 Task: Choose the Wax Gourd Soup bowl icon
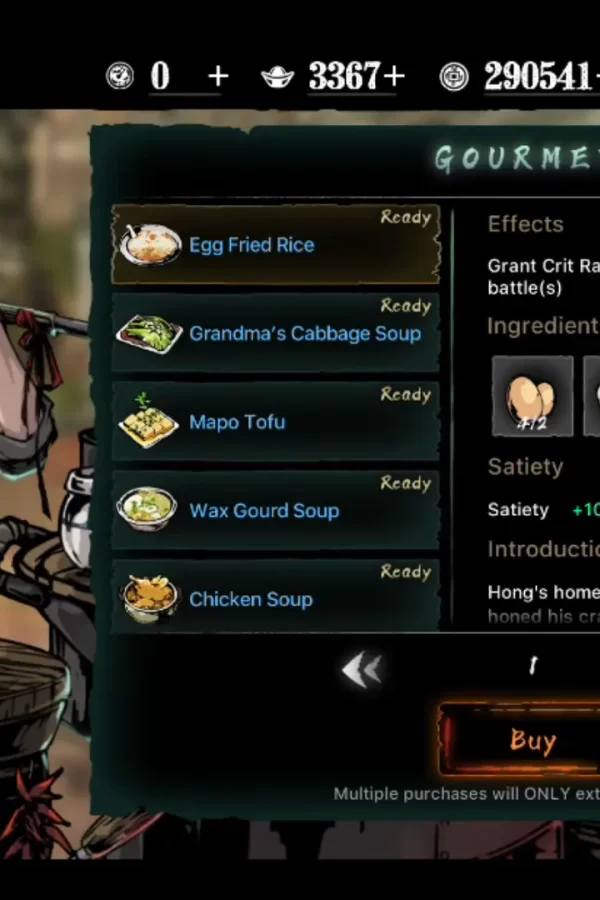[x=147, y=509]
